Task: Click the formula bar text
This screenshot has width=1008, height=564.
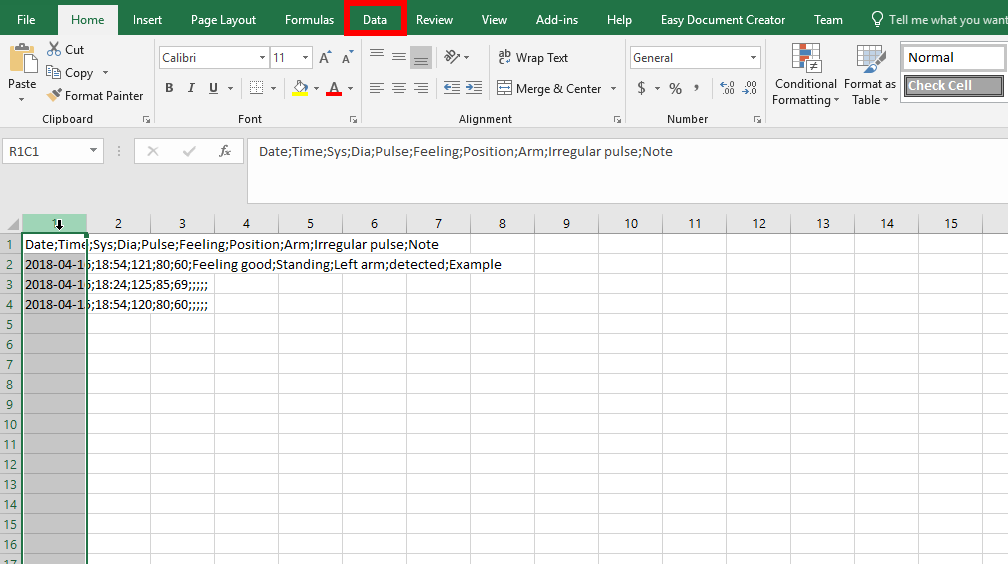Action: (465, 152)
